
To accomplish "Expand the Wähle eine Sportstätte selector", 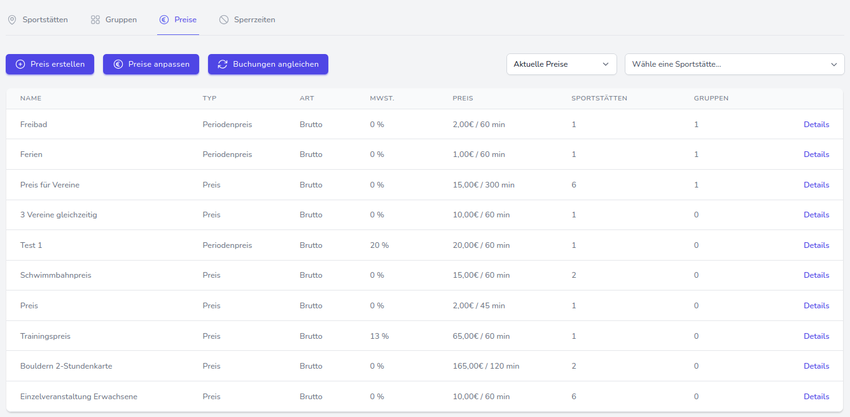I will [x=734, y=64].
